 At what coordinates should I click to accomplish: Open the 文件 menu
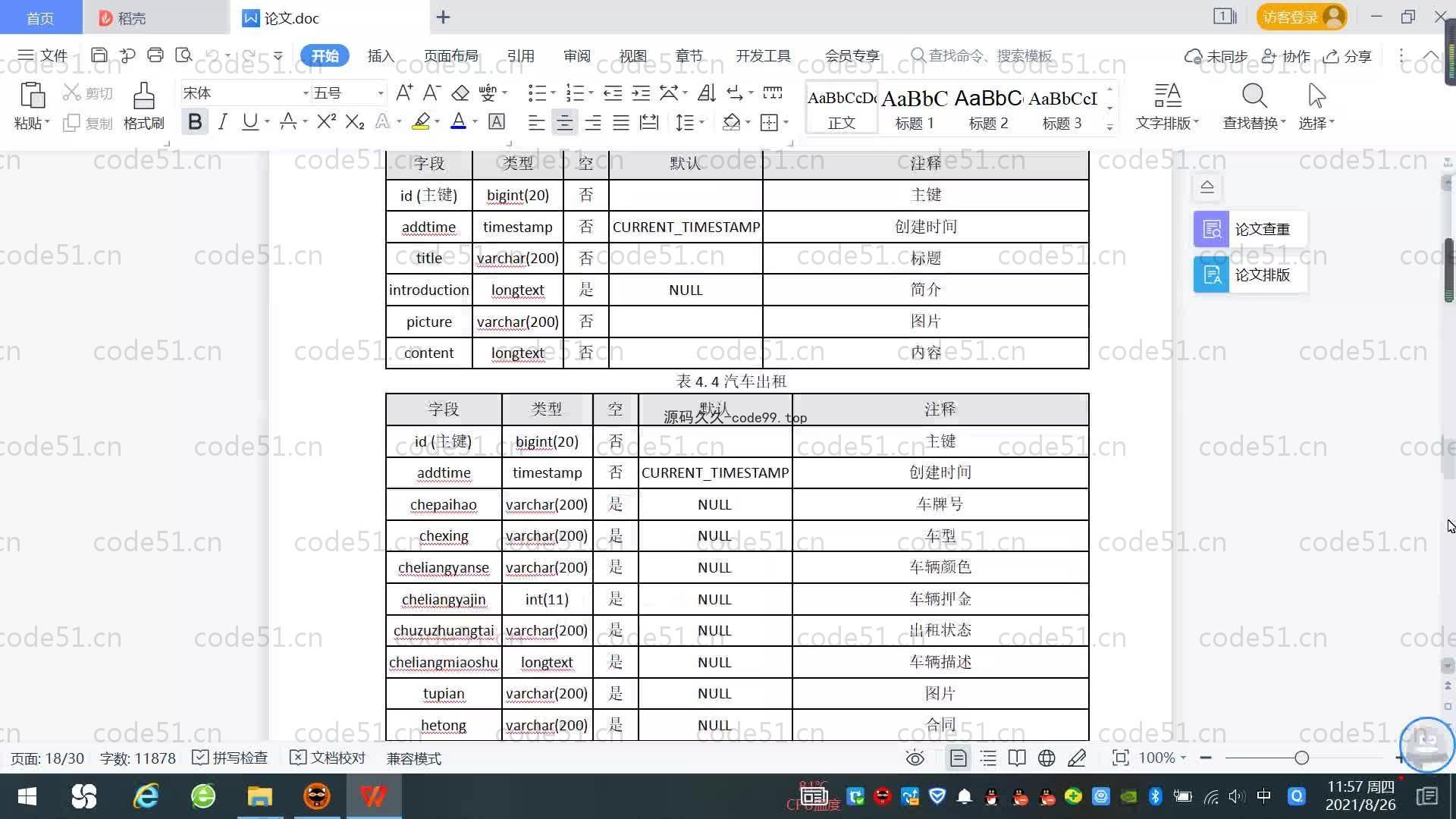pyautogui.click(x=42, y=55)
